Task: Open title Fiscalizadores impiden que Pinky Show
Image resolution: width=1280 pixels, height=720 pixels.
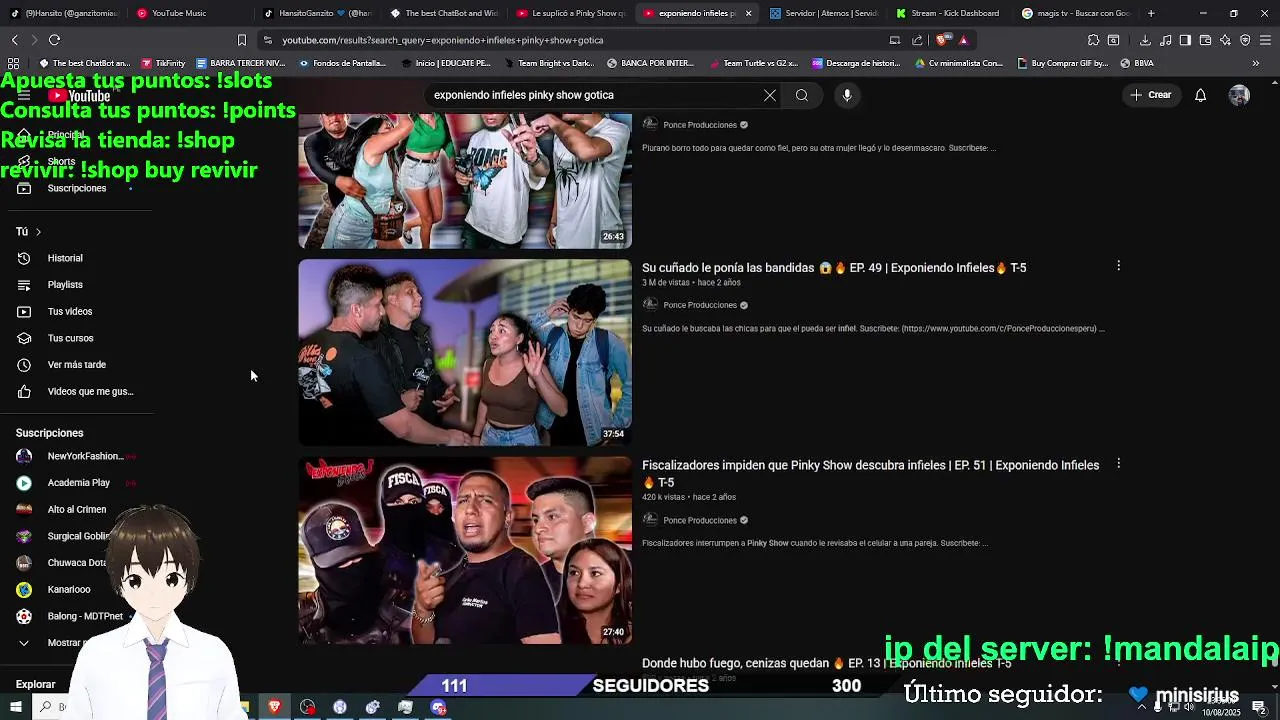Action: 870,473
